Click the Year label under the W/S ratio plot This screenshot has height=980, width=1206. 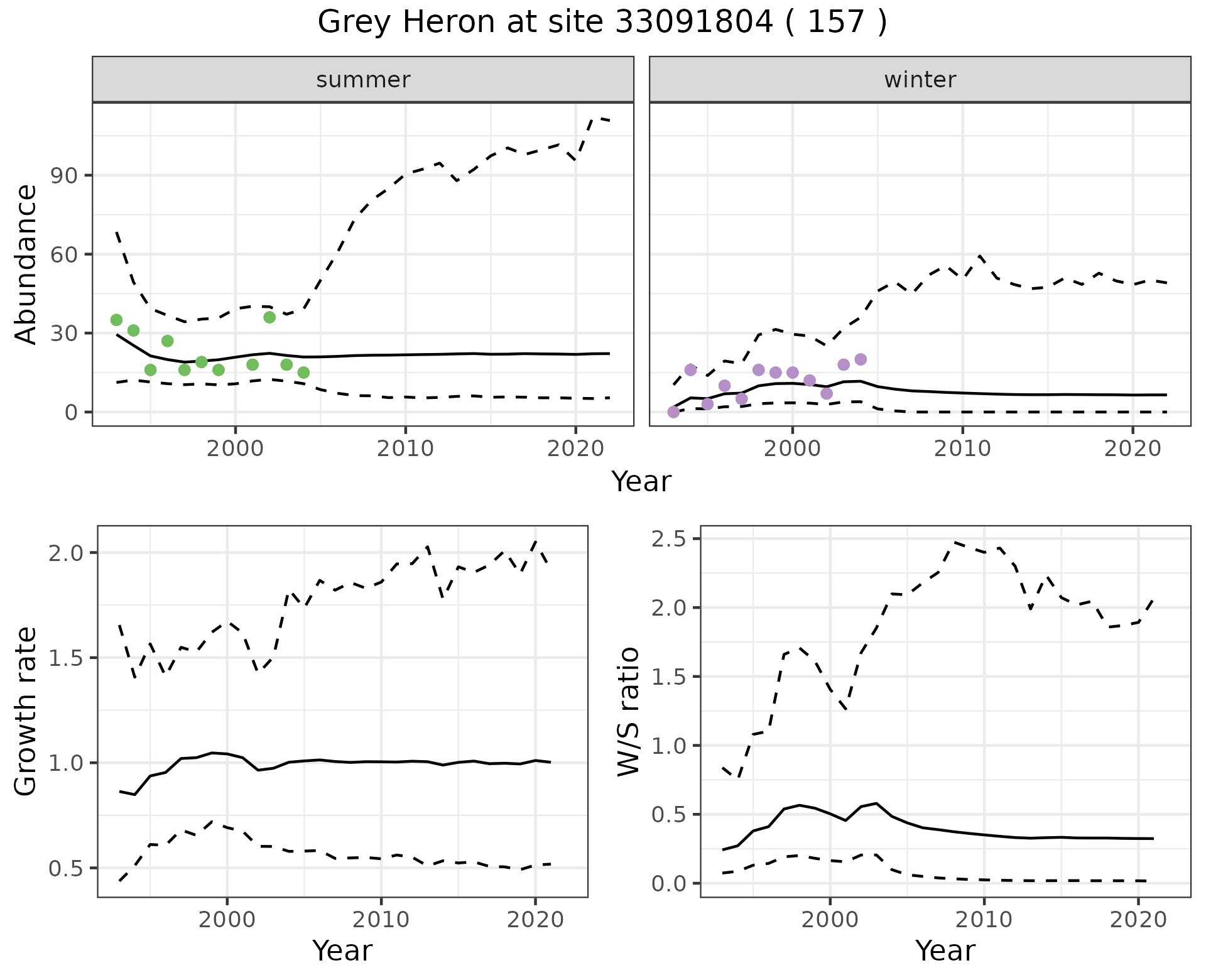(945, 950)
